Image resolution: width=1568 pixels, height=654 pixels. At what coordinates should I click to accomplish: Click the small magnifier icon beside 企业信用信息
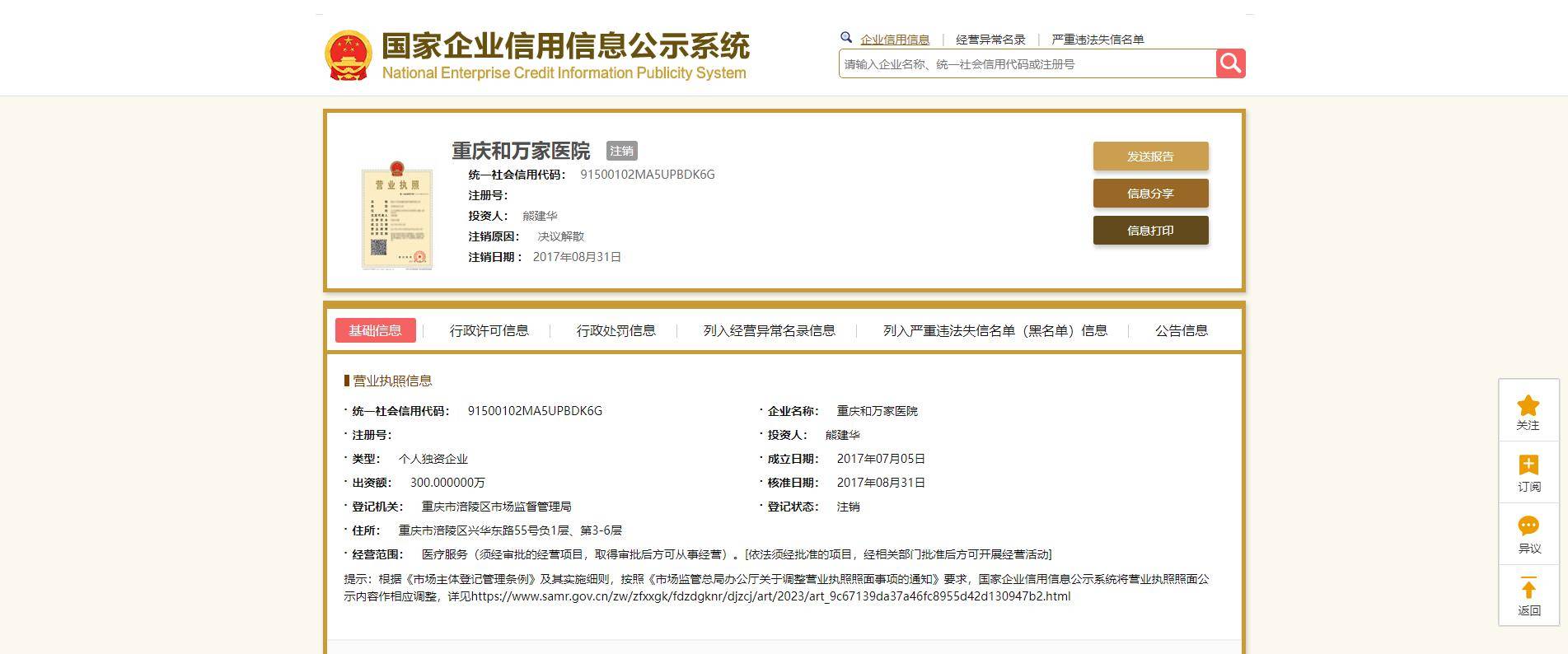(845, 38)
